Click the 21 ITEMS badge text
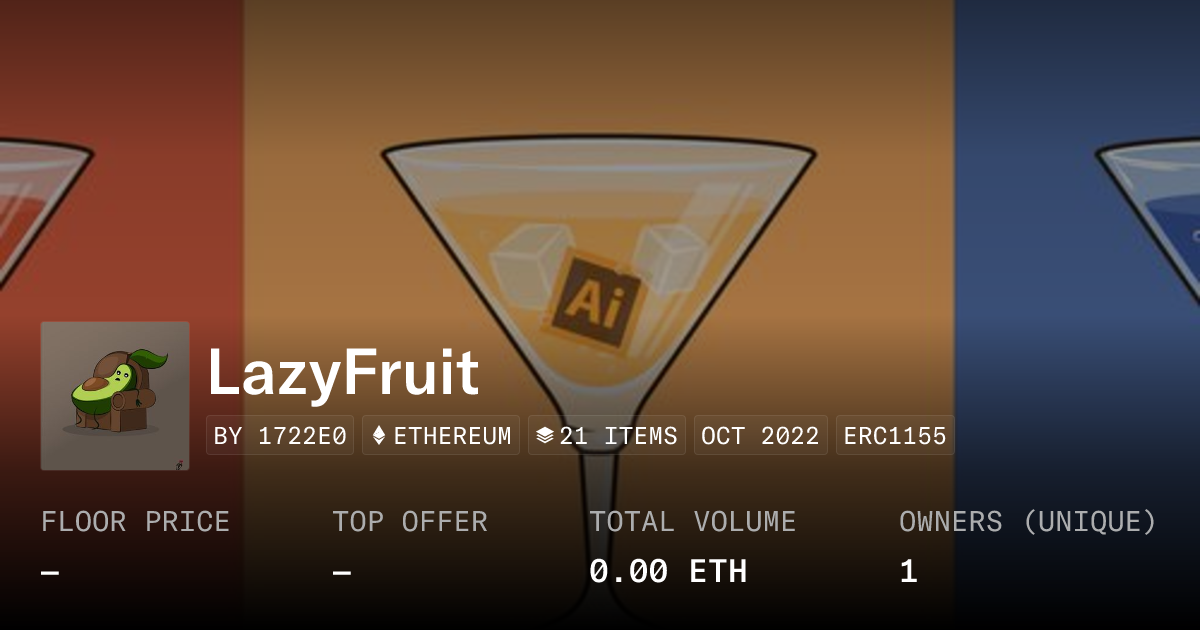Image resolution: width=1200 pixels, height=630 pixels. tap(618, 436)
